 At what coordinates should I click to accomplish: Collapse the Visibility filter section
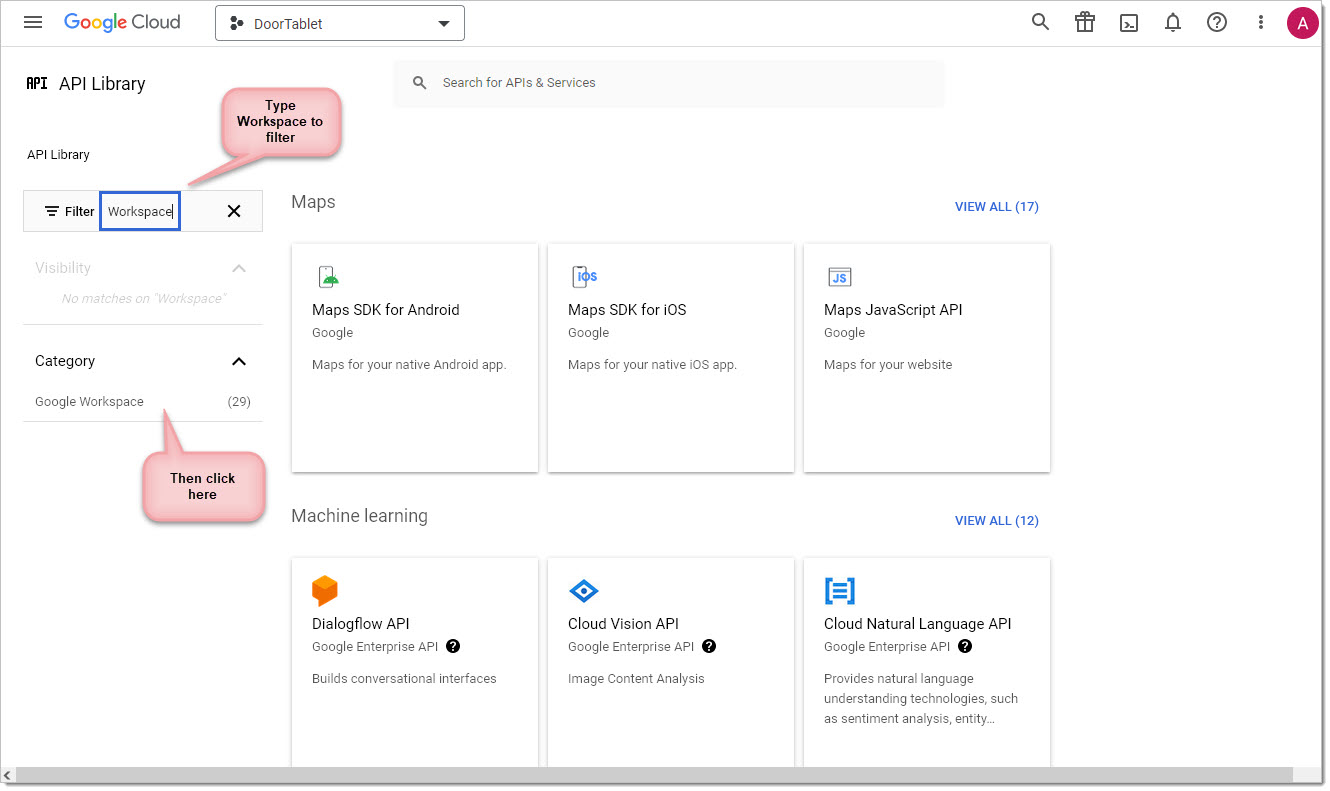238,268
